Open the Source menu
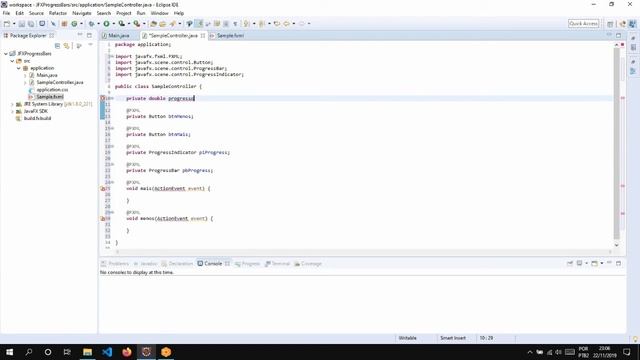Image resolution: width=640 pixels, height=360 pixels. click(x=36, y=13)
